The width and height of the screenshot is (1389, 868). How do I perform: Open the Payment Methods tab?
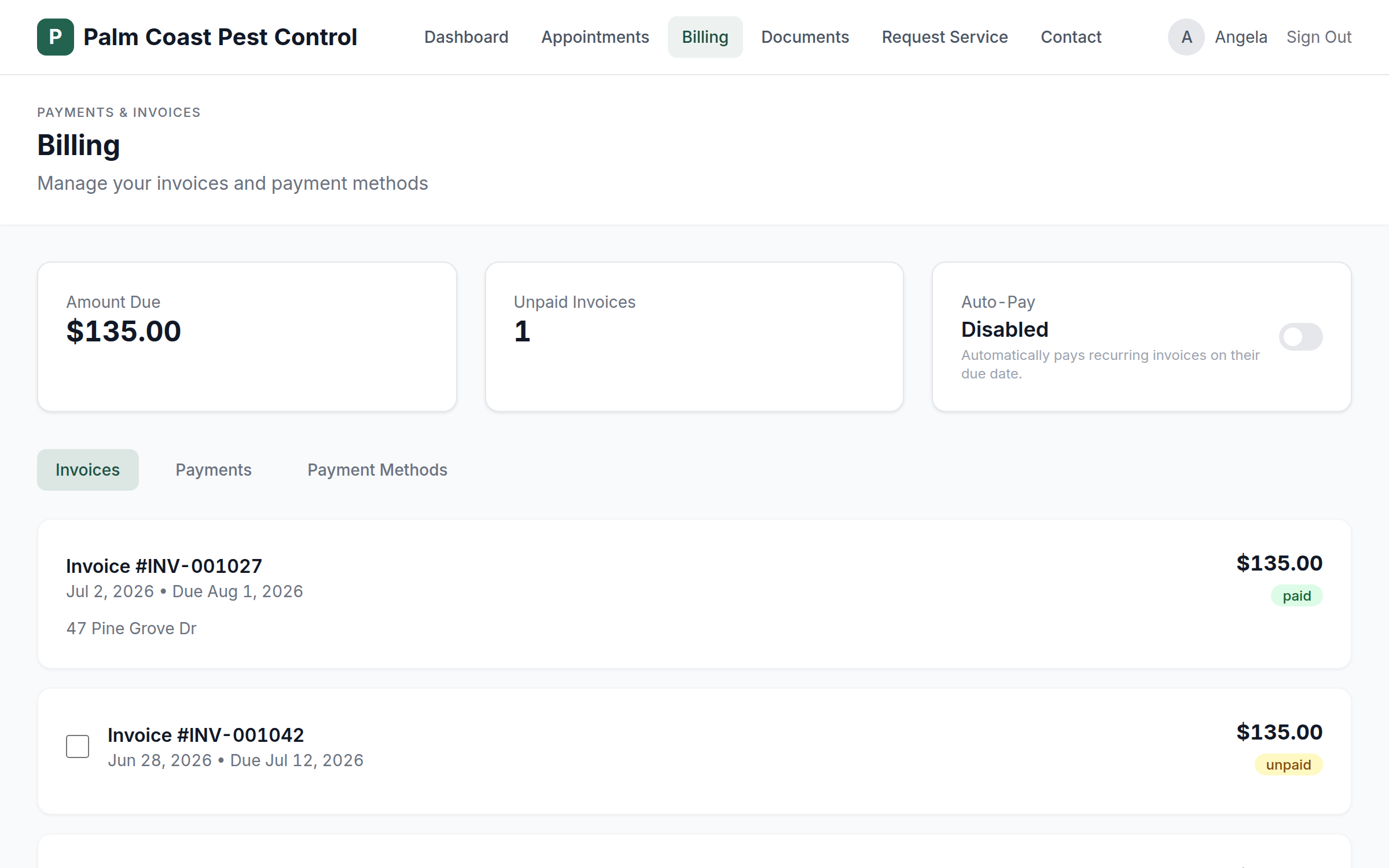(377, 470)
